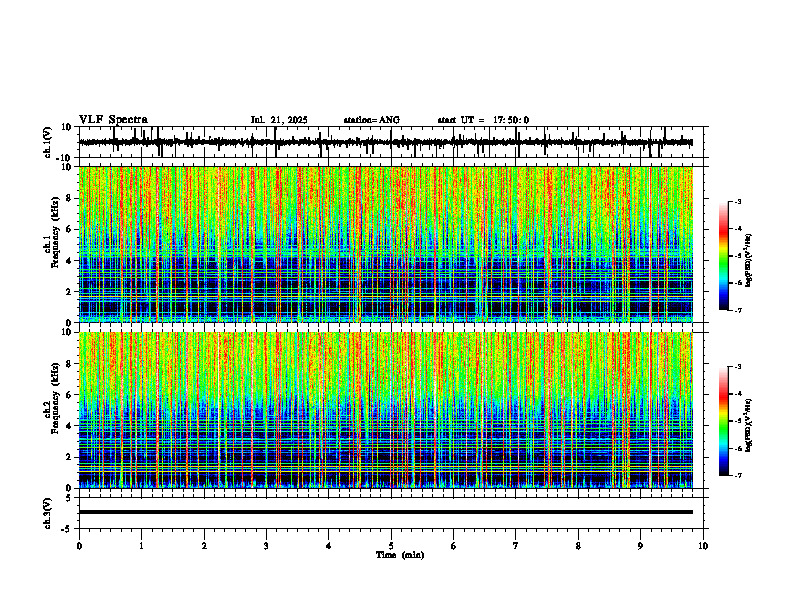Click the time axis tick label "1"
The image size is (792, 612).
141,546
